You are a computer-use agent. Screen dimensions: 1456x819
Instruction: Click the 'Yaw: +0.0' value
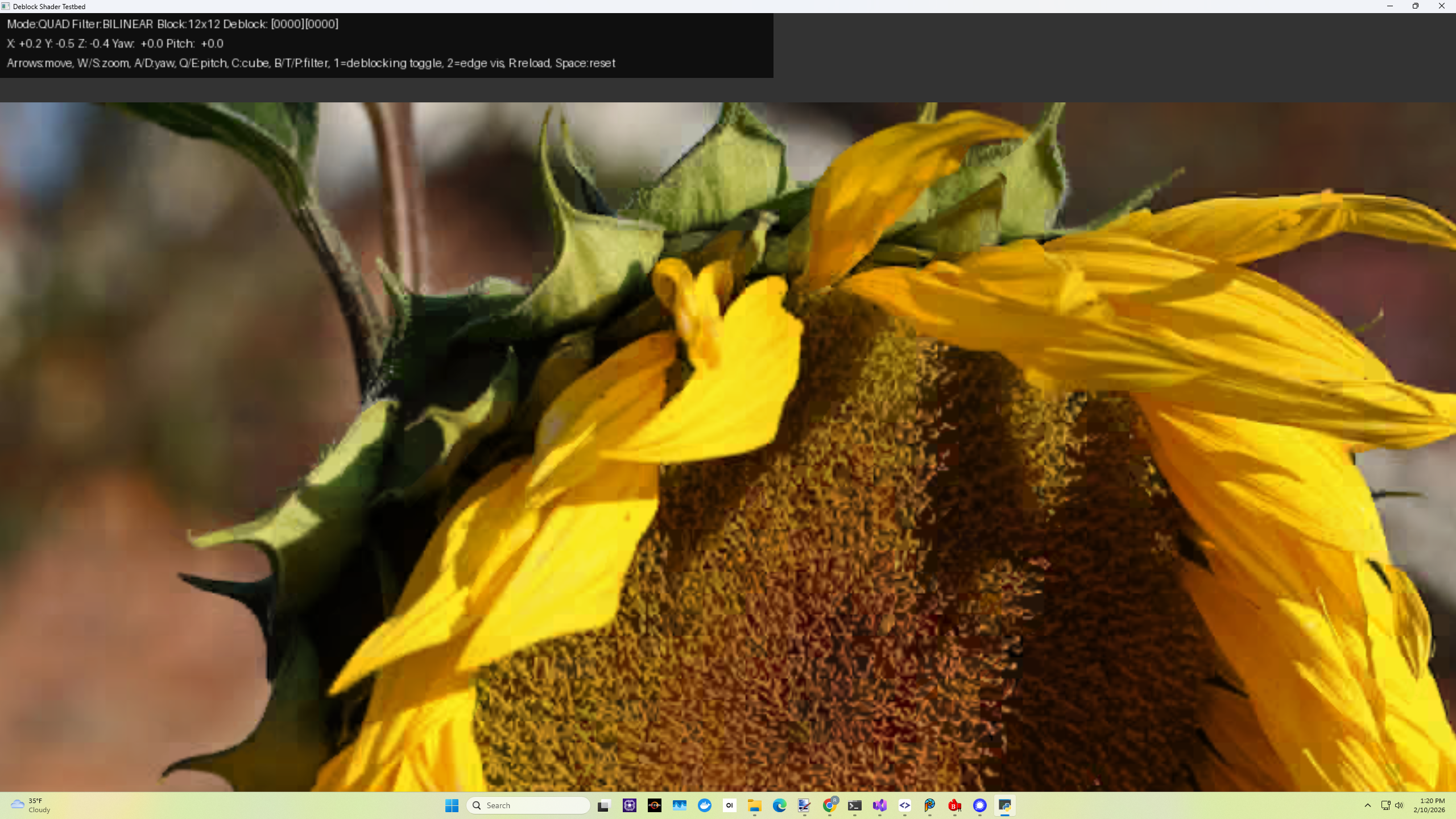pos(138,44)
